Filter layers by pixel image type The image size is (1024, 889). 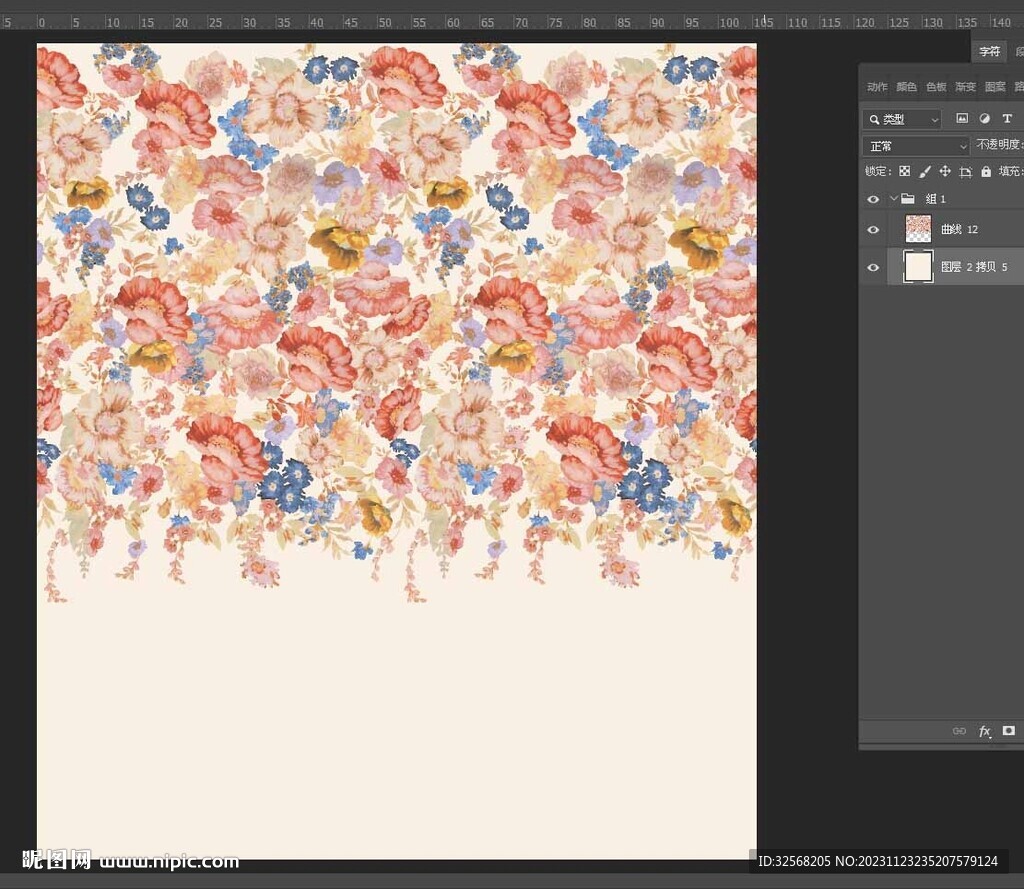[x=962, y=119]
